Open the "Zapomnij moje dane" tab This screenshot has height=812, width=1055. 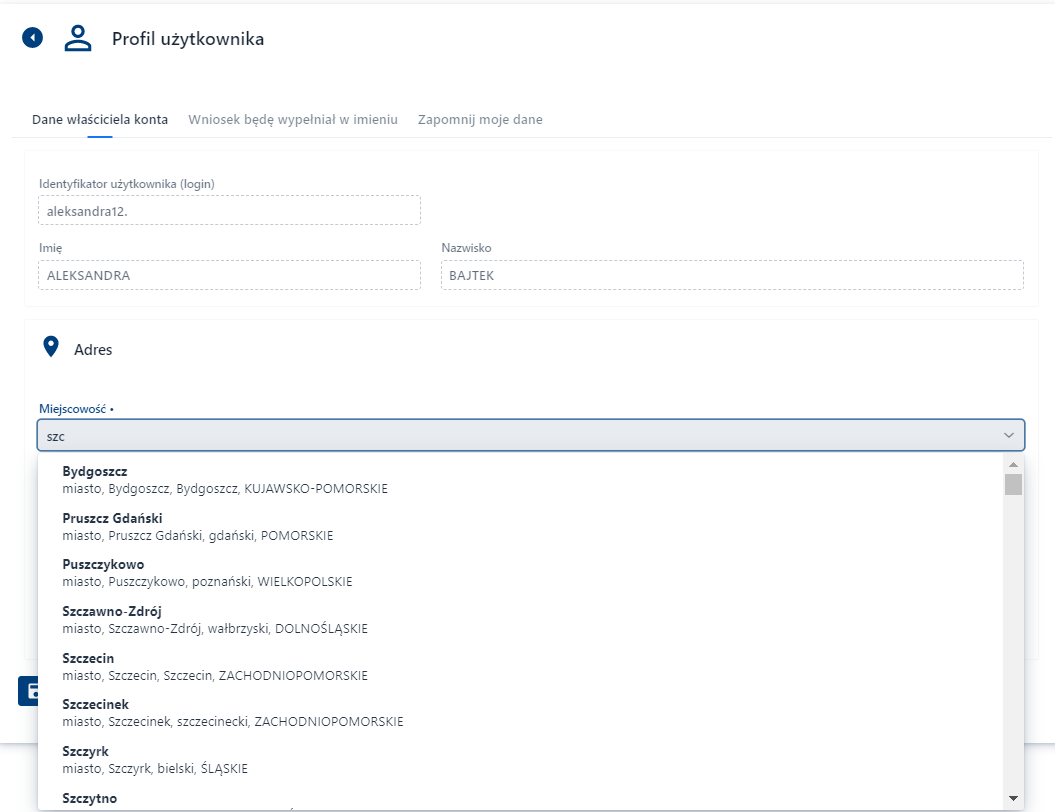coord(480,120)
